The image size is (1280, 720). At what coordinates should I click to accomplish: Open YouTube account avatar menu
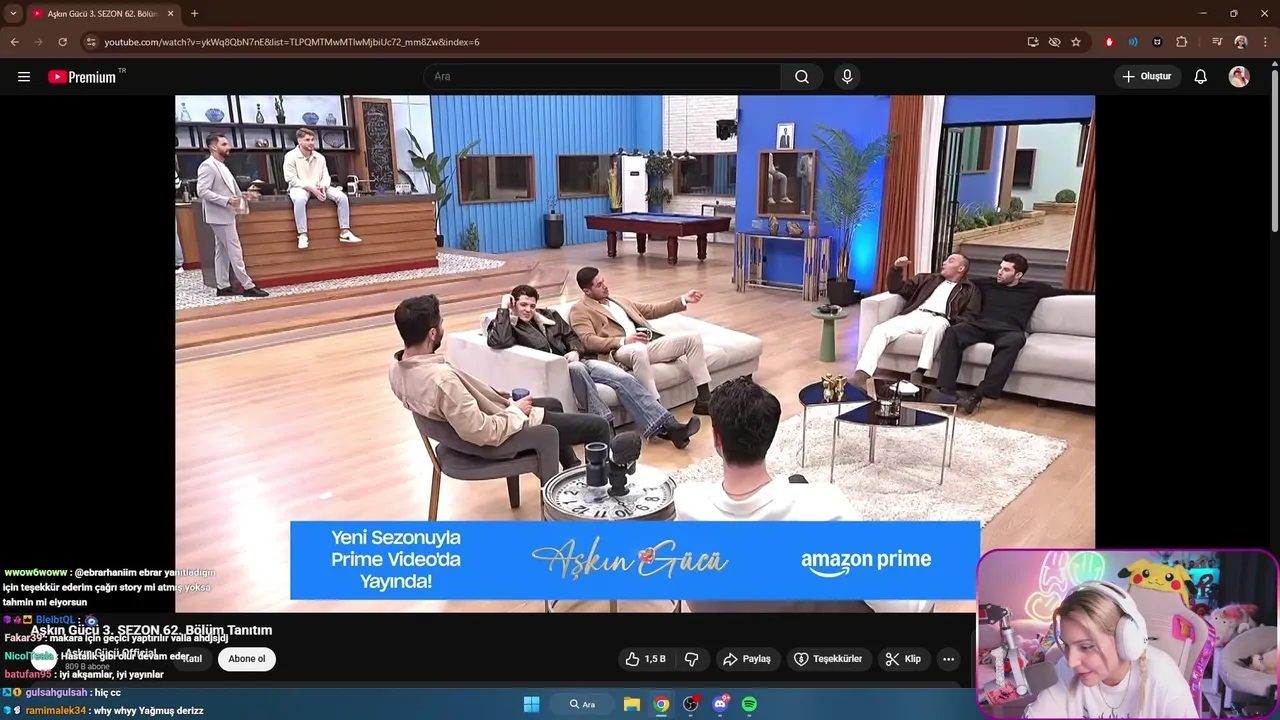[1239, 76]
